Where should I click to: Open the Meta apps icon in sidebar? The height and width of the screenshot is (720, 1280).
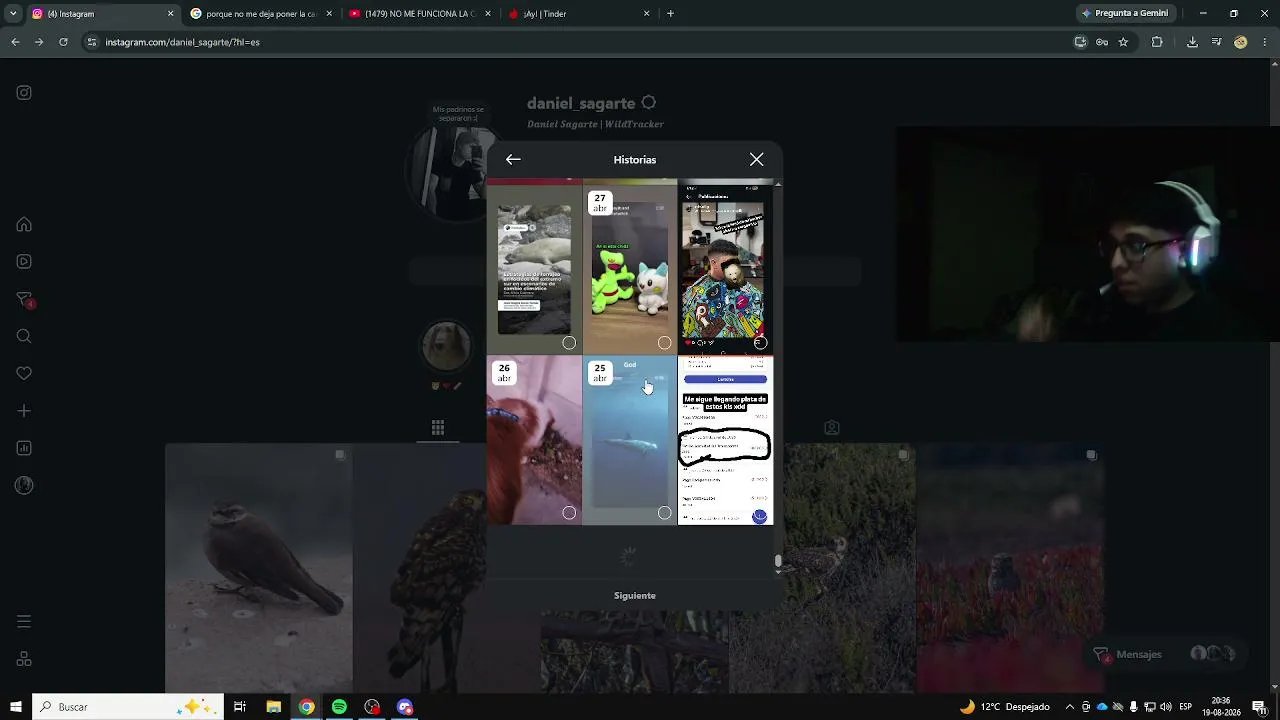[24, 659]
